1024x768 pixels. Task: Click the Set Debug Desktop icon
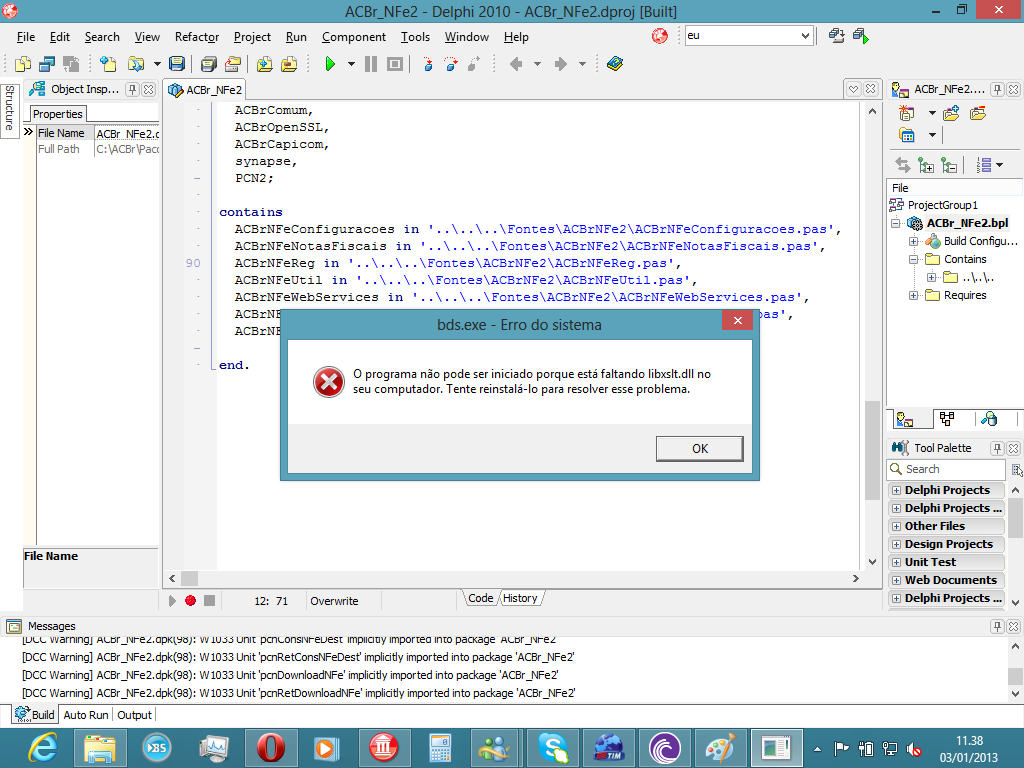(x=861, y=36)
